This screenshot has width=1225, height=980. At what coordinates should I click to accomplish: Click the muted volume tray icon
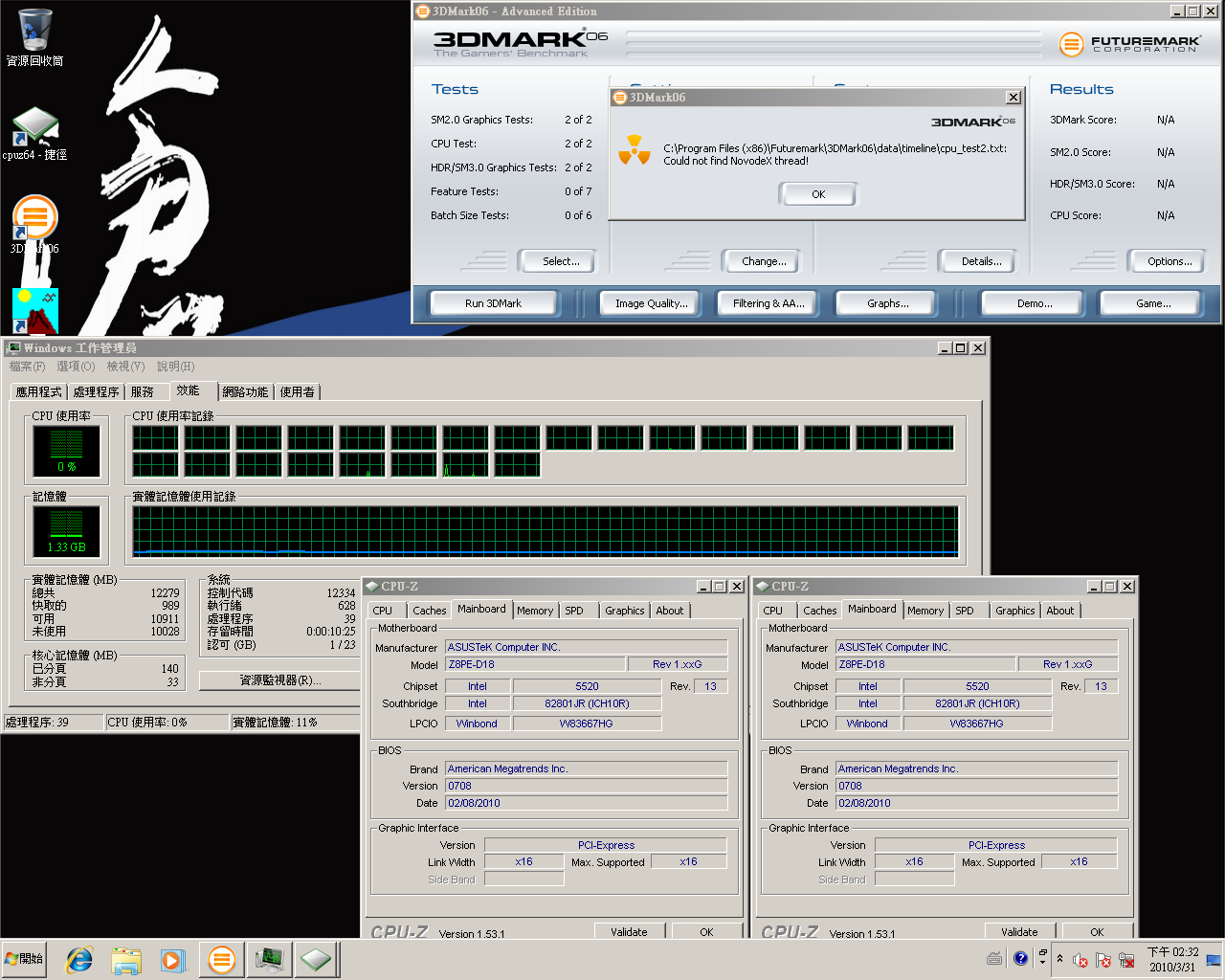pos(1080,960)
